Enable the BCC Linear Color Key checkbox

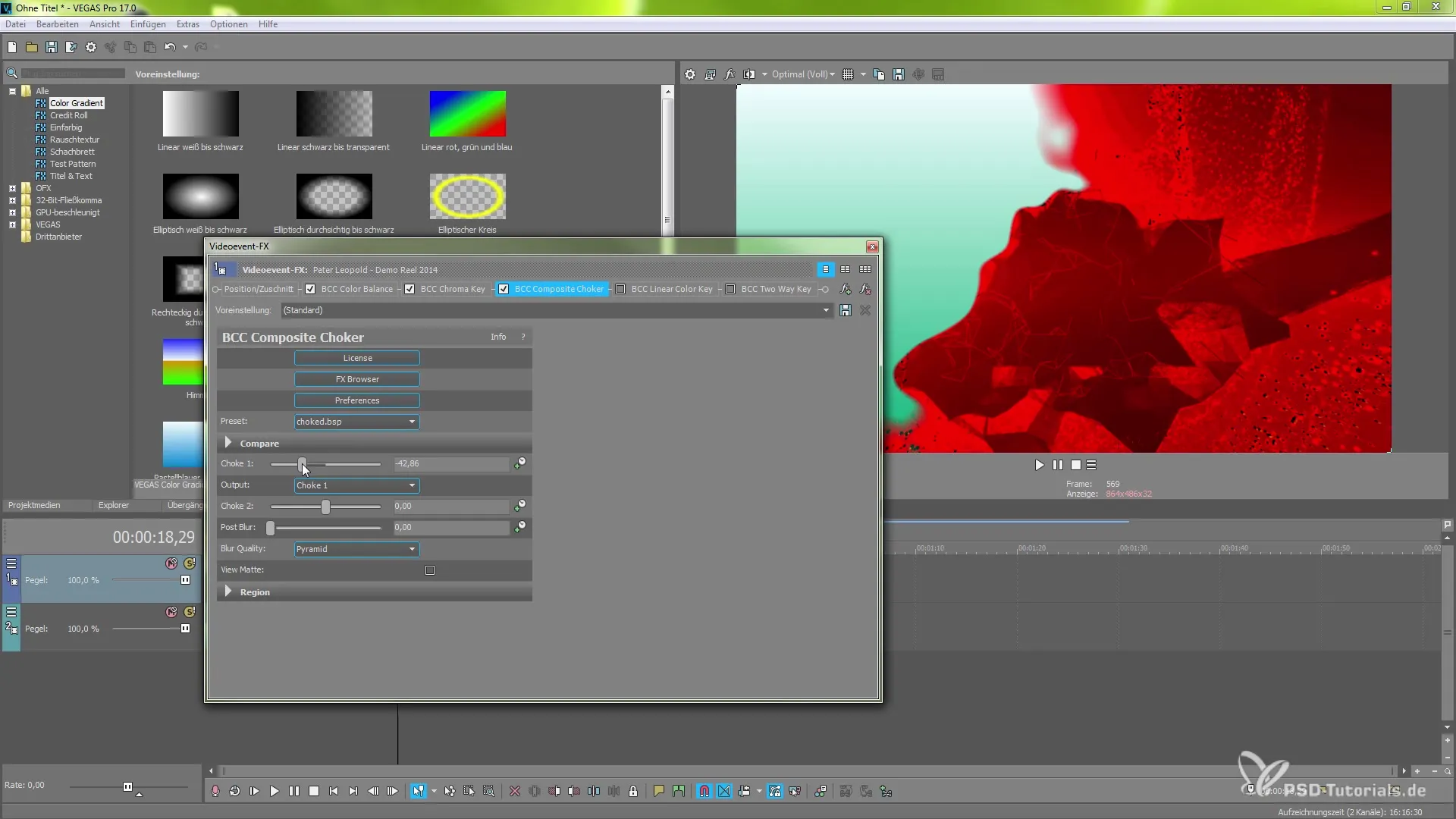(620, 289)
